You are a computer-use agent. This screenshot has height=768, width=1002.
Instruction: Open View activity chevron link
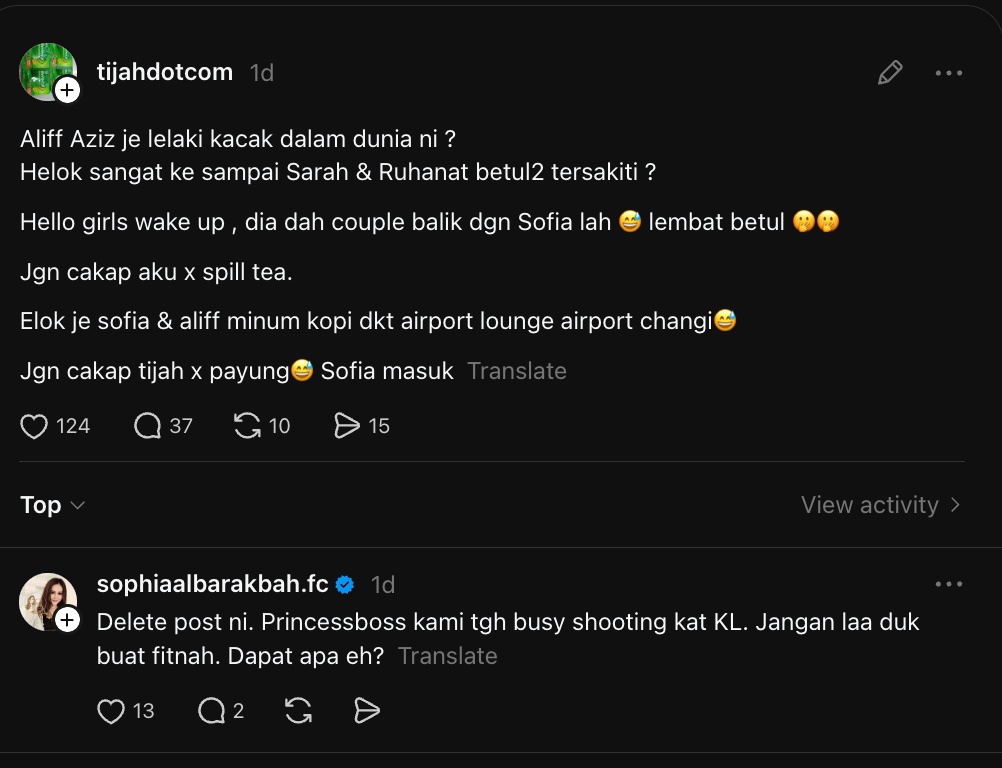pyautogui.click(x=880, y=505)
